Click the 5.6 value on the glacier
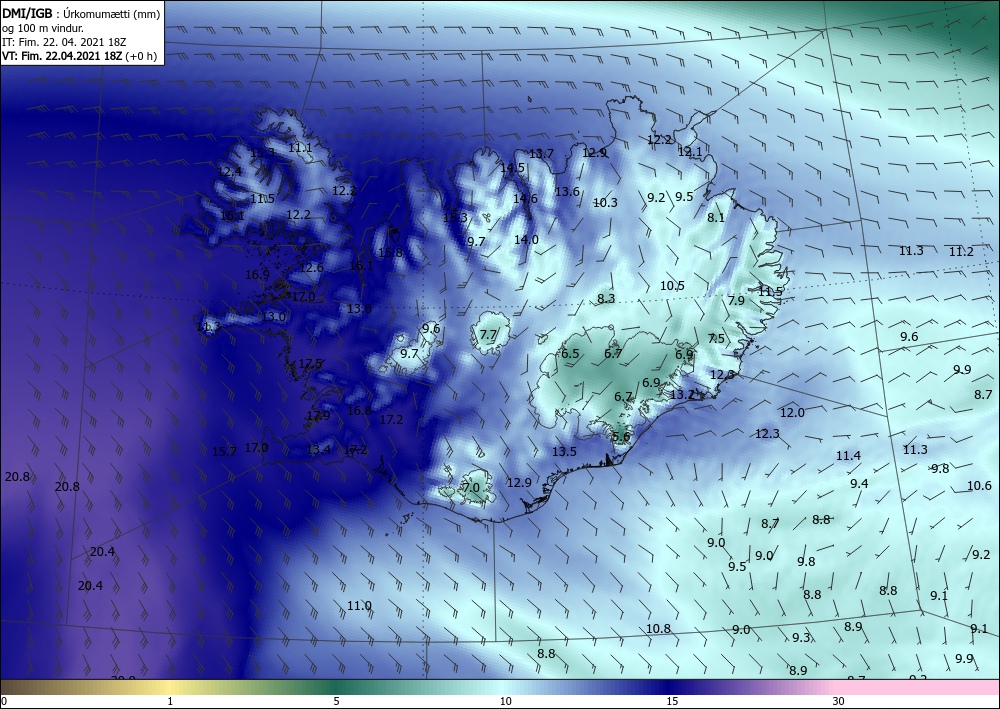1000x709 pixels. (621, 437)
